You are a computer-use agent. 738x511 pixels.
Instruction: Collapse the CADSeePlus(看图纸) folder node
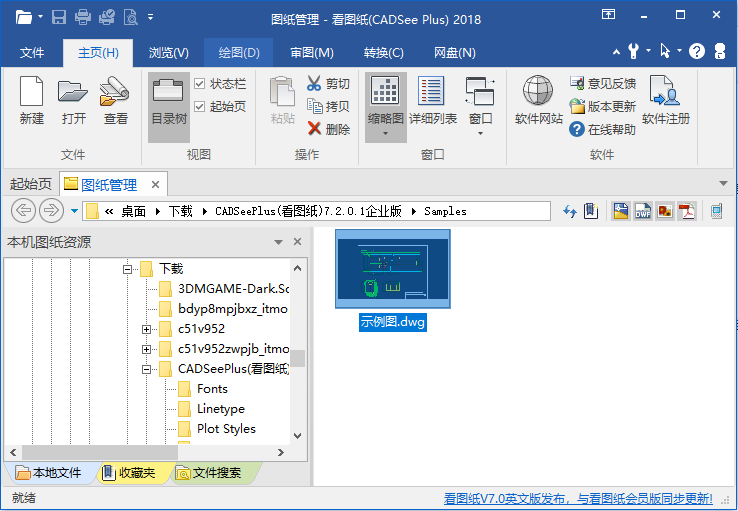[146, 370]
